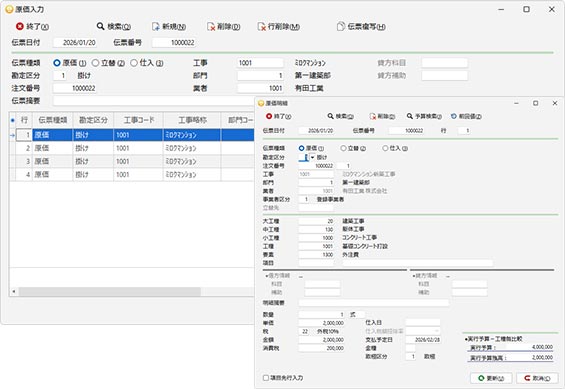Select grid row 2 number cell
This screenshot has width=565, height=389.
click(24, 148)
